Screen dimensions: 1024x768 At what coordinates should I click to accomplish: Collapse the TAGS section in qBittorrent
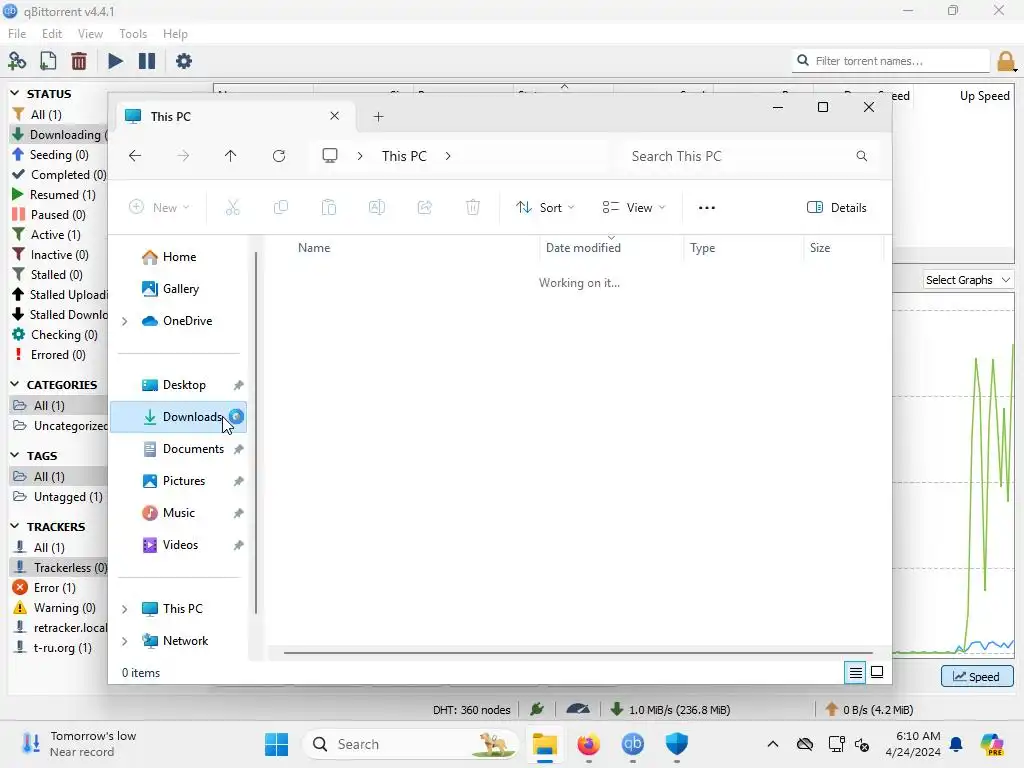point(14,455)
